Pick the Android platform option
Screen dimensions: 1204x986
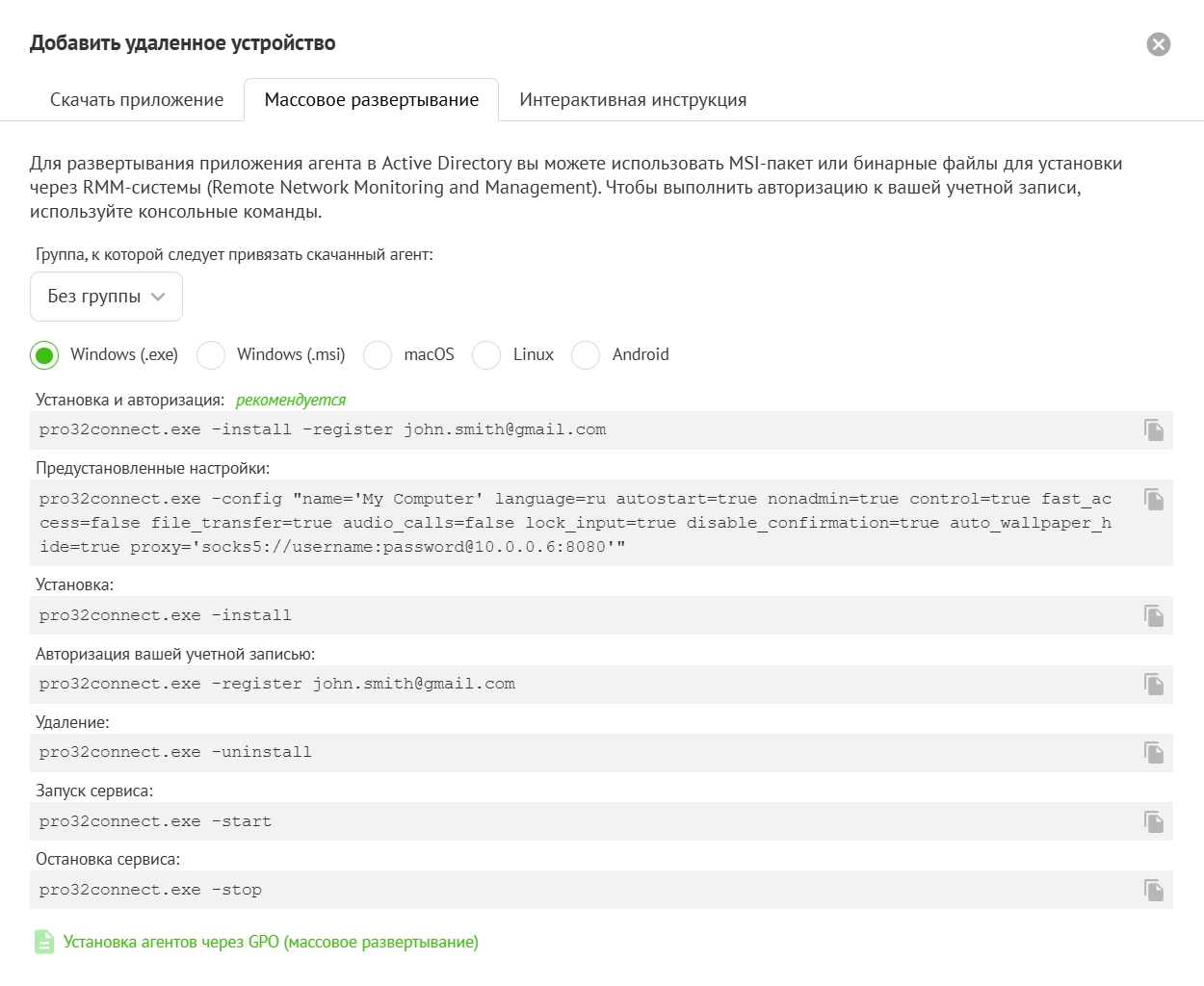click(586, 355)
